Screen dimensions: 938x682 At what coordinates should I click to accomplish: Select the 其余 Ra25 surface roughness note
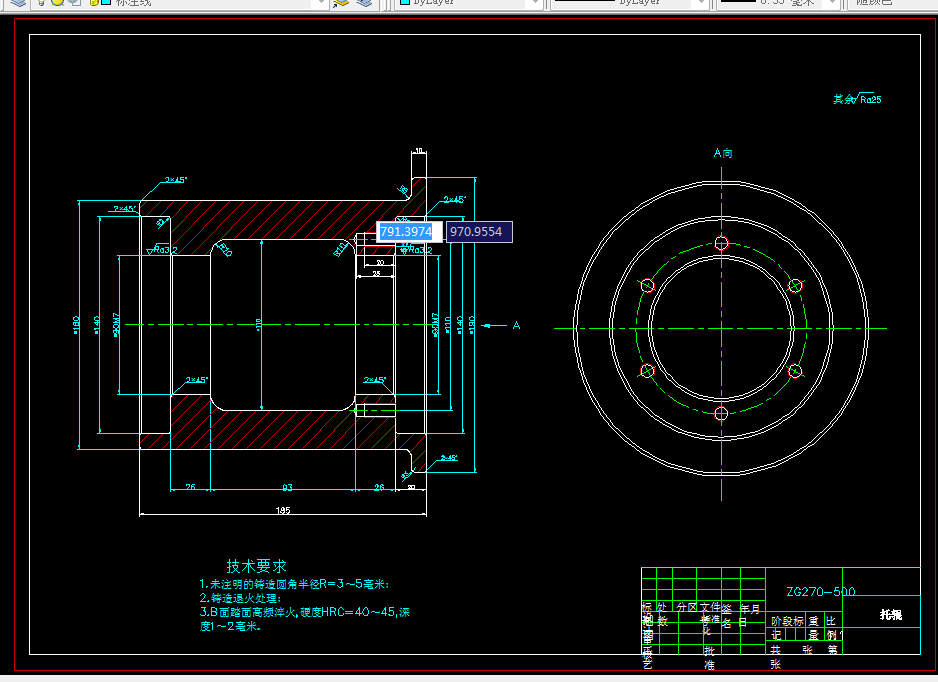pos(857,99)
